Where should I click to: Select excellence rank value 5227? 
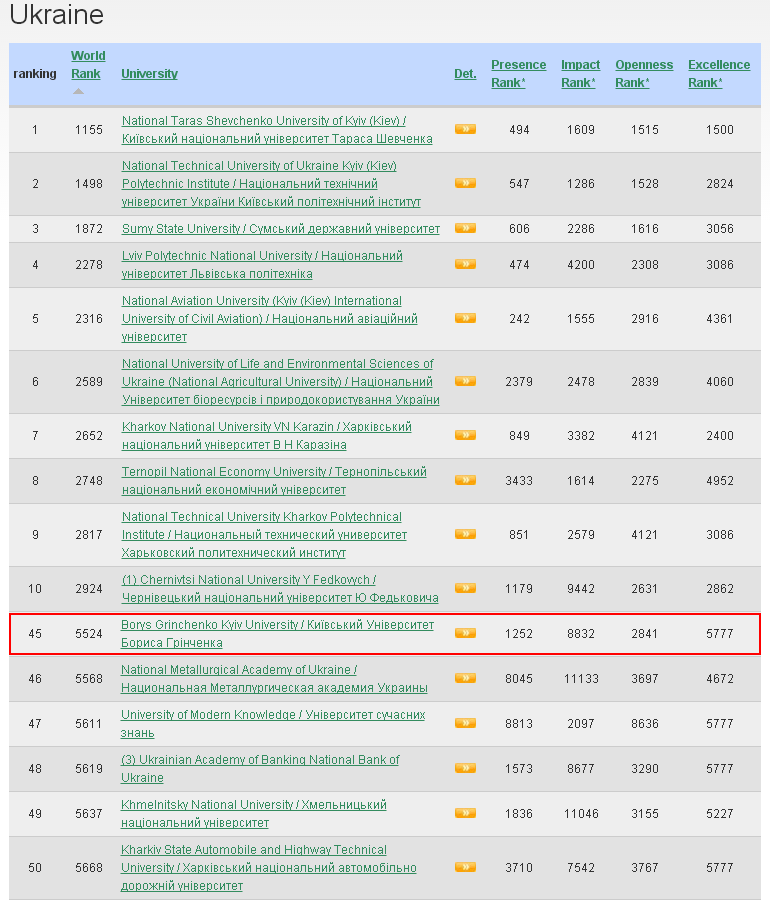(x=720, y=813)
